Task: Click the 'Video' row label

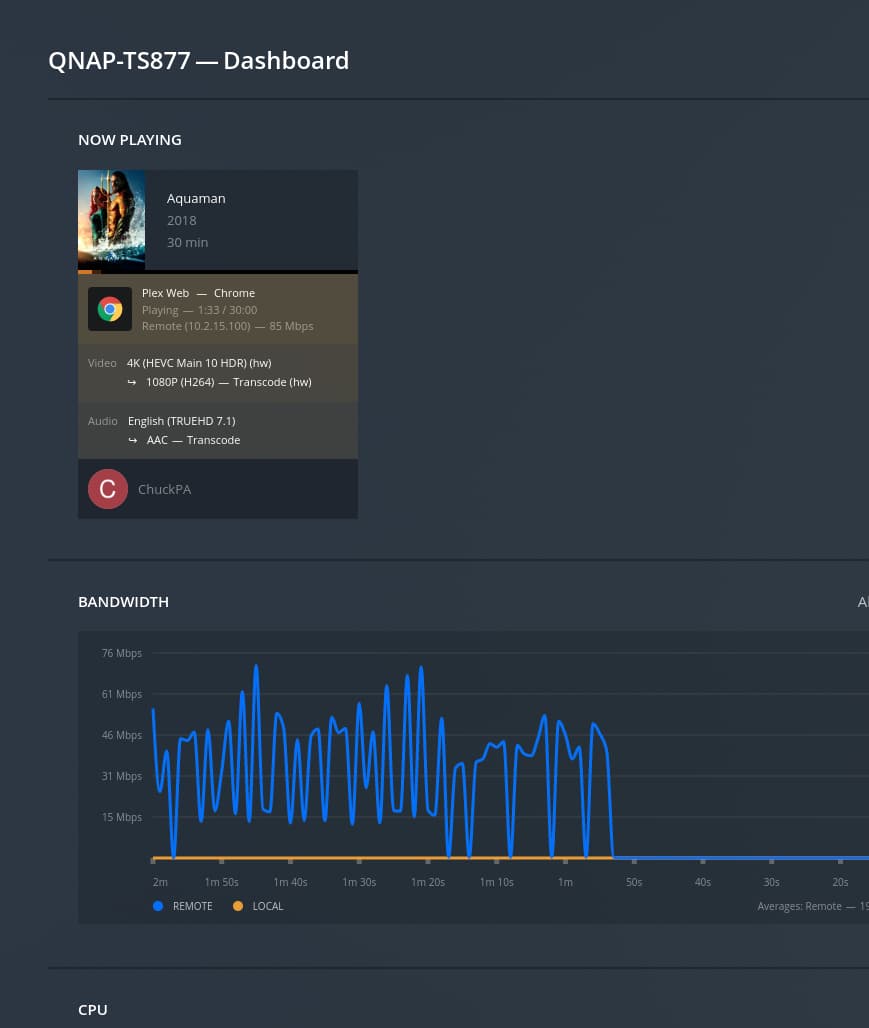Action: tap(102, 363)
